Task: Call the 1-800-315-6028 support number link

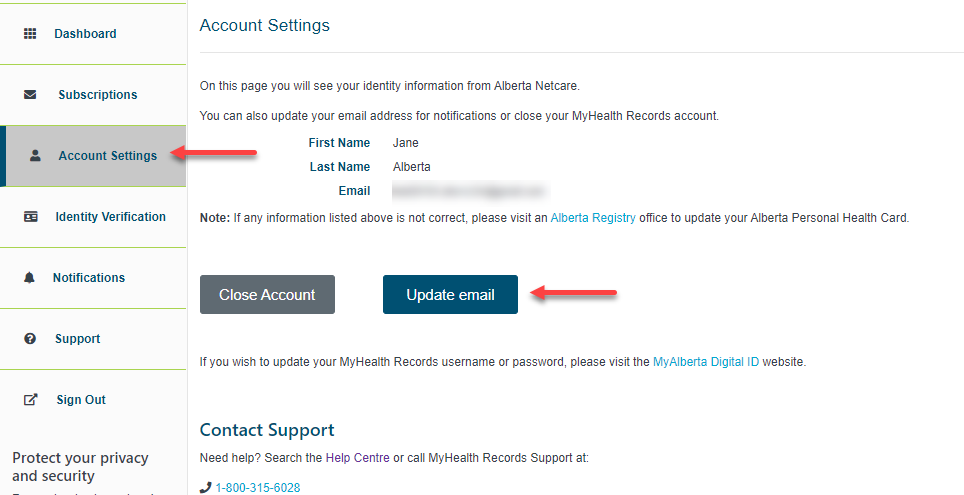Action: (257, 488)
